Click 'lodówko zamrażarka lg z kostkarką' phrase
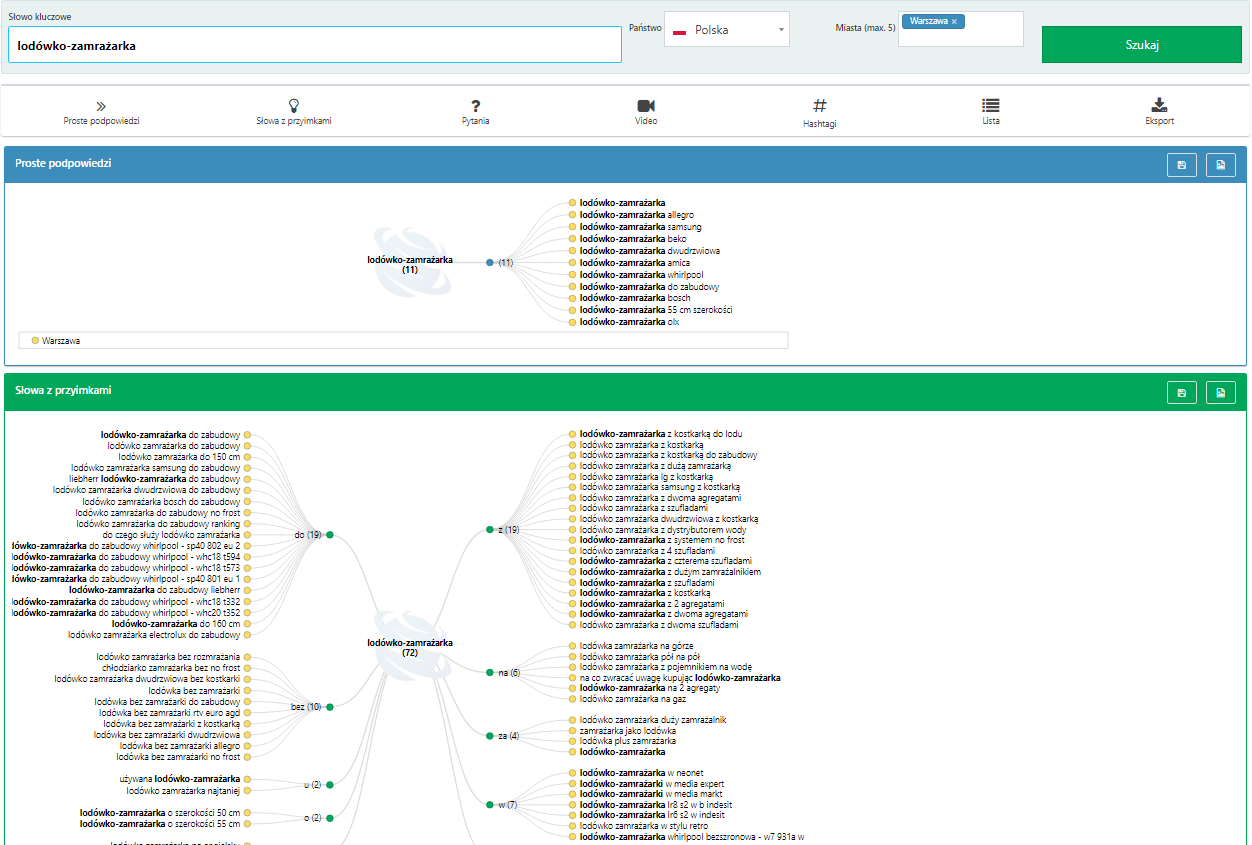This screenshot has width=1252, height=845. [646, 477]
